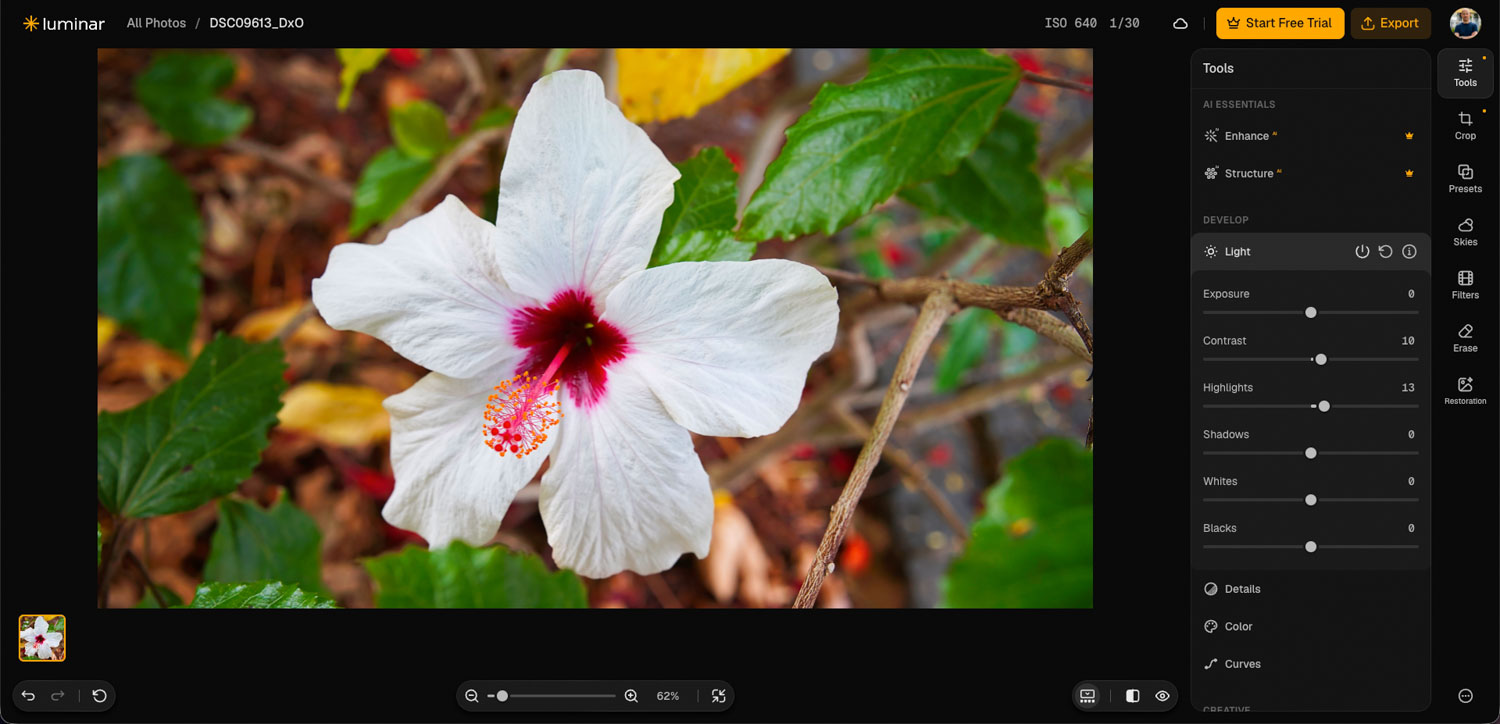Select the Erase tool

1465,338
